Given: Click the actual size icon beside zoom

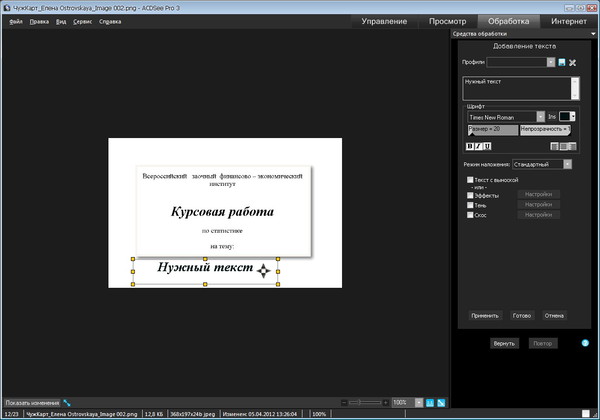Looking at the screenshot, I should 430,403.
